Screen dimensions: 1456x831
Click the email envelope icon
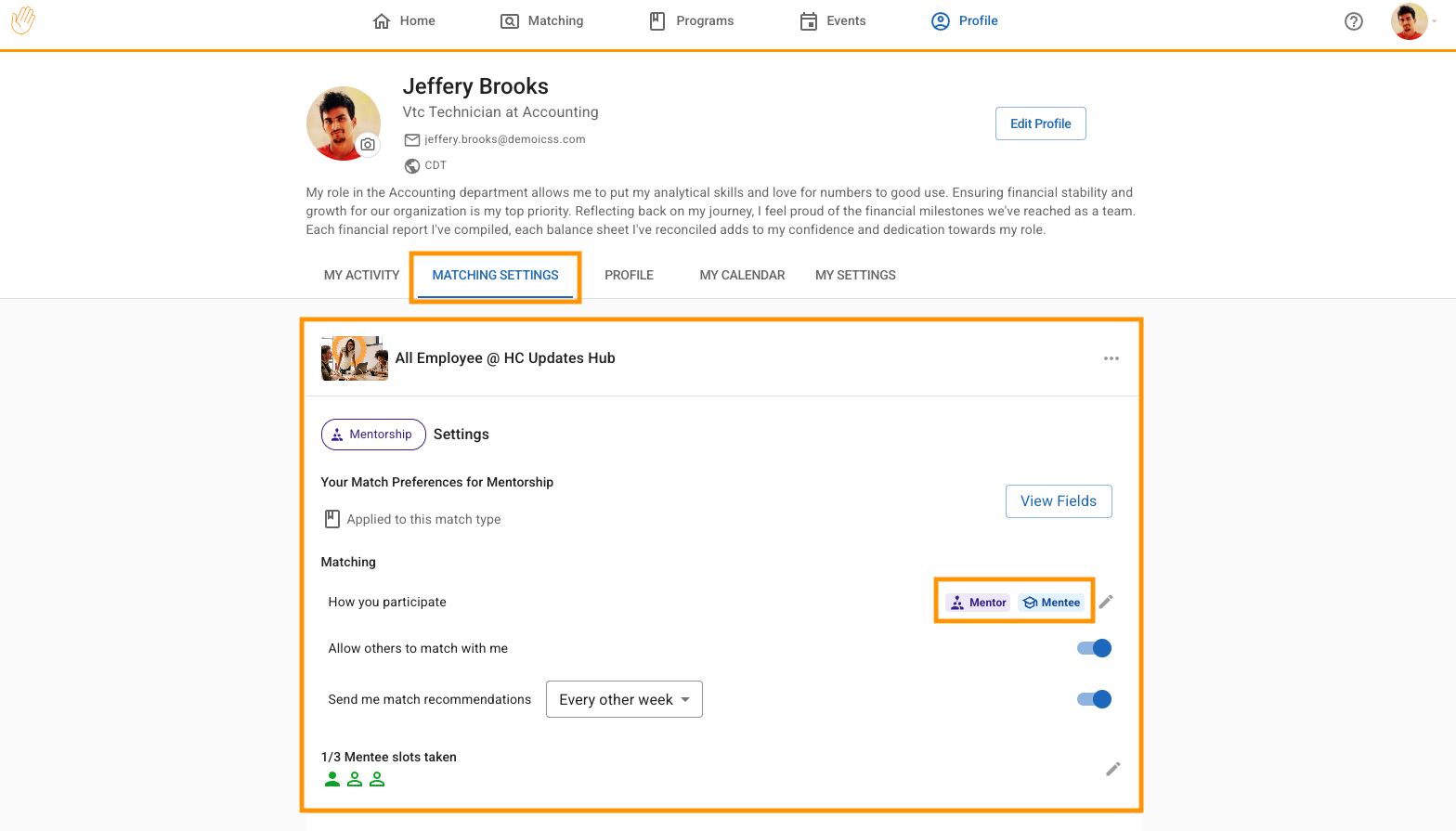click(x=412, y=140)
